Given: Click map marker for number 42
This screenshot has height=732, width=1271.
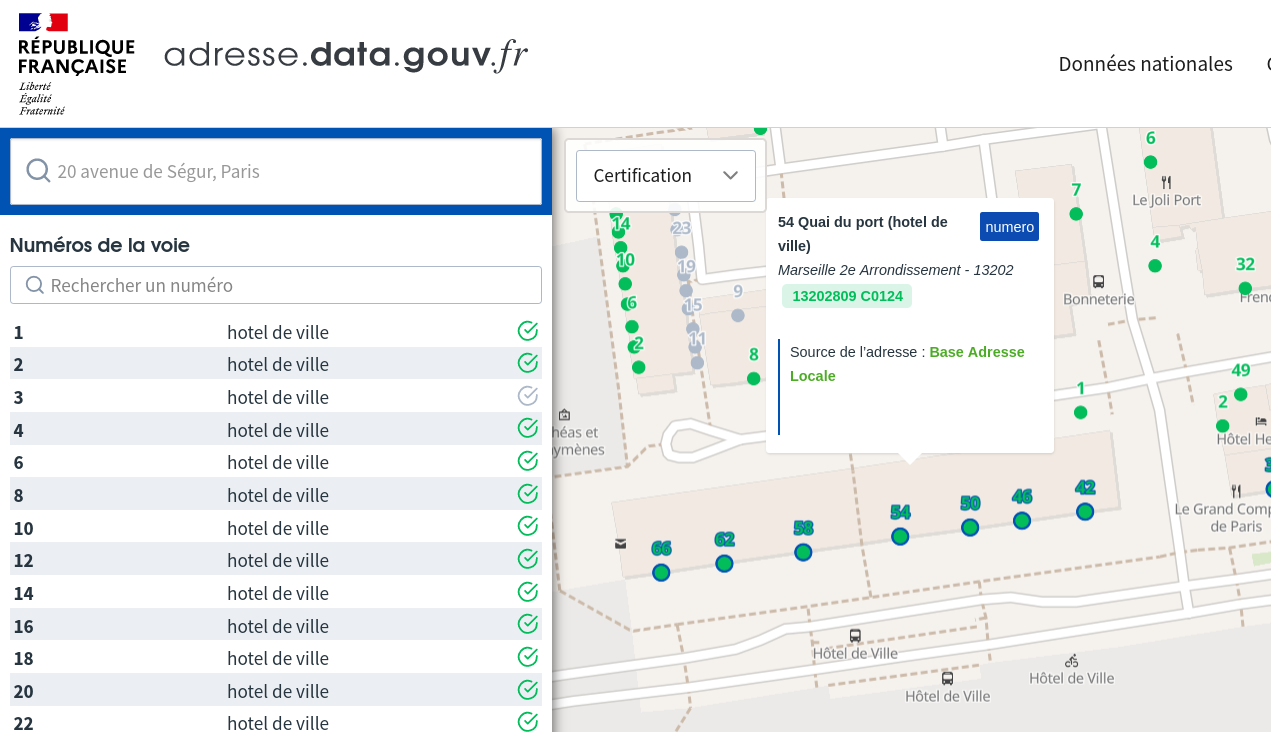Looking at the screenshot, I should (x=1085, y=511).
